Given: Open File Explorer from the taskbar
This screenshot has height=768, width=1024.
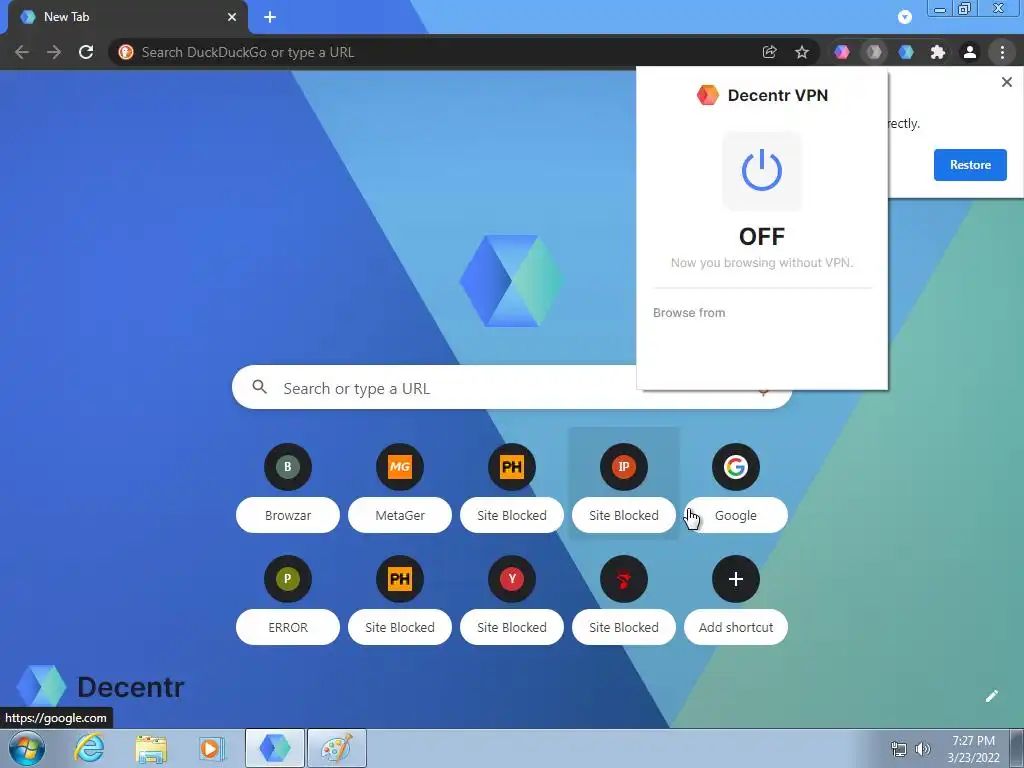Looking at the screenshot, I should pyautogui.click(x=151, y=748).
